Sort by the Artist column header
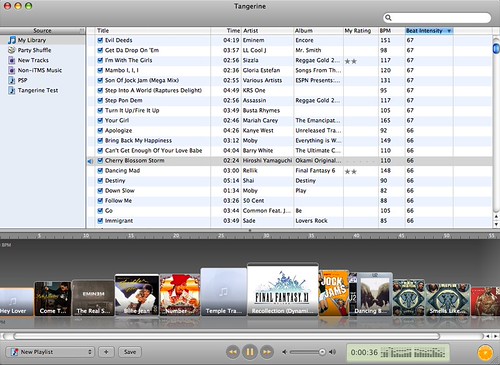 pos(267,31)
